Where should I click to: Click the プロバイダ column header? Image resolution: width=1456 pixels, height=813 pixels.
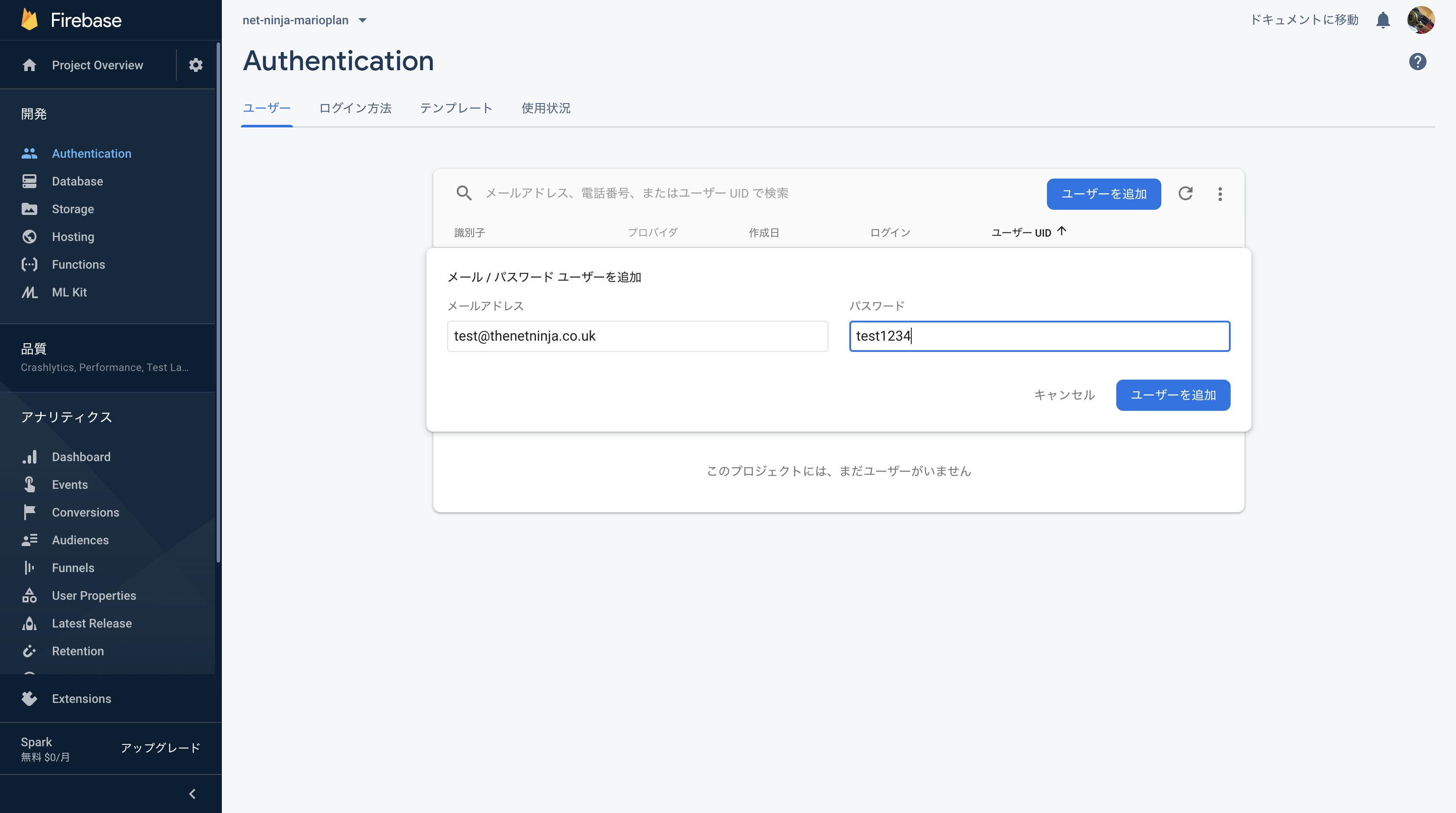652,232
